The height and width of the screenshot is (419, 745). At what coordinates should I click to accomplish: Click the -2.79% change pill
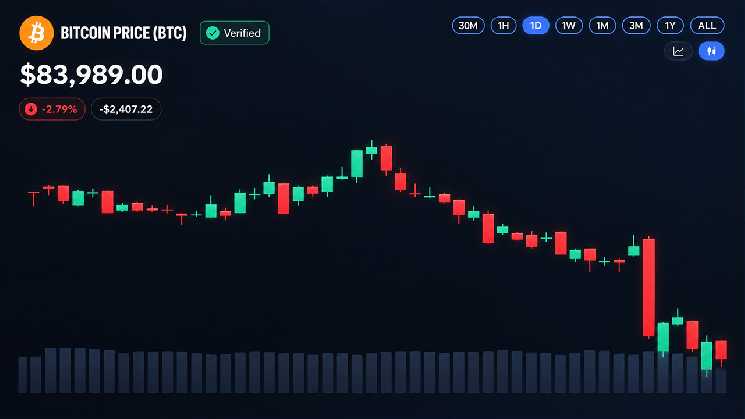coord(52,109)
